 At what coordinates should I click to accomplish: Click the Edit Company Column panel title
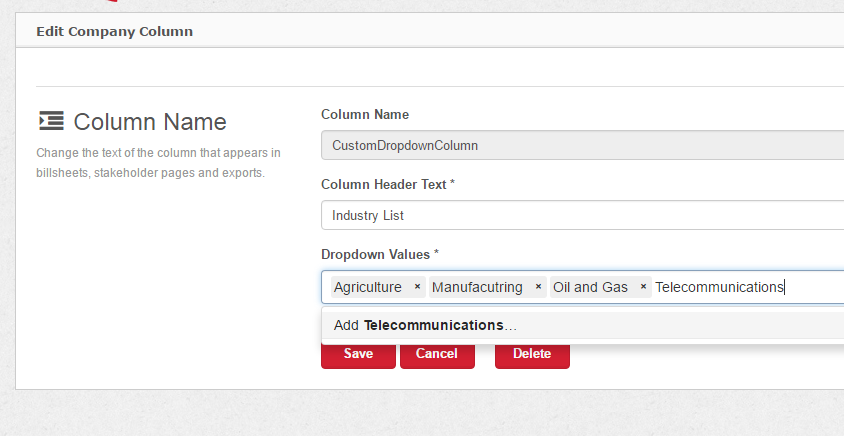click(x=114, y=31)
